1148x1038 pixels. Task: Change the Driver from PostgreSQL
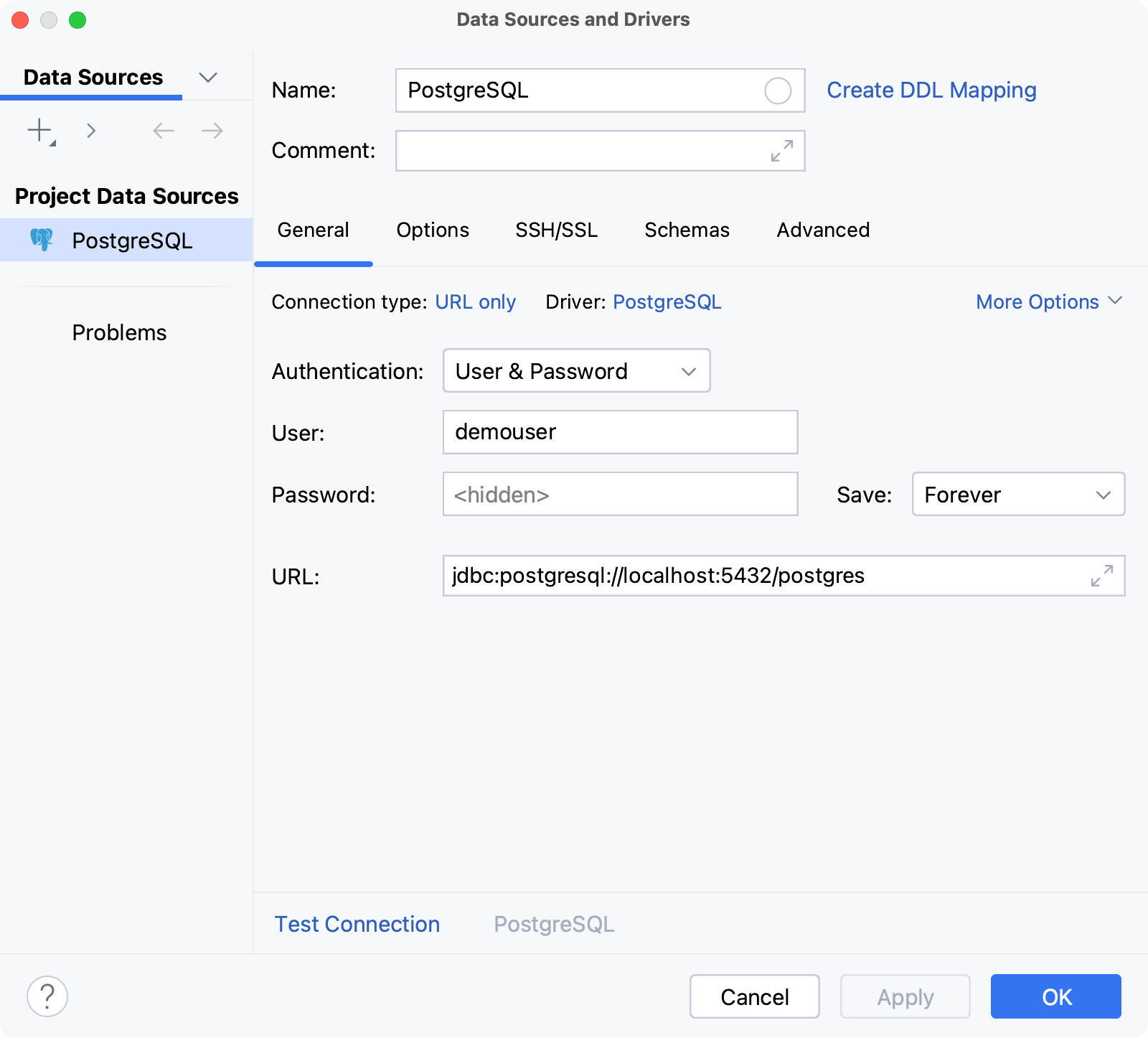[667, 301]
